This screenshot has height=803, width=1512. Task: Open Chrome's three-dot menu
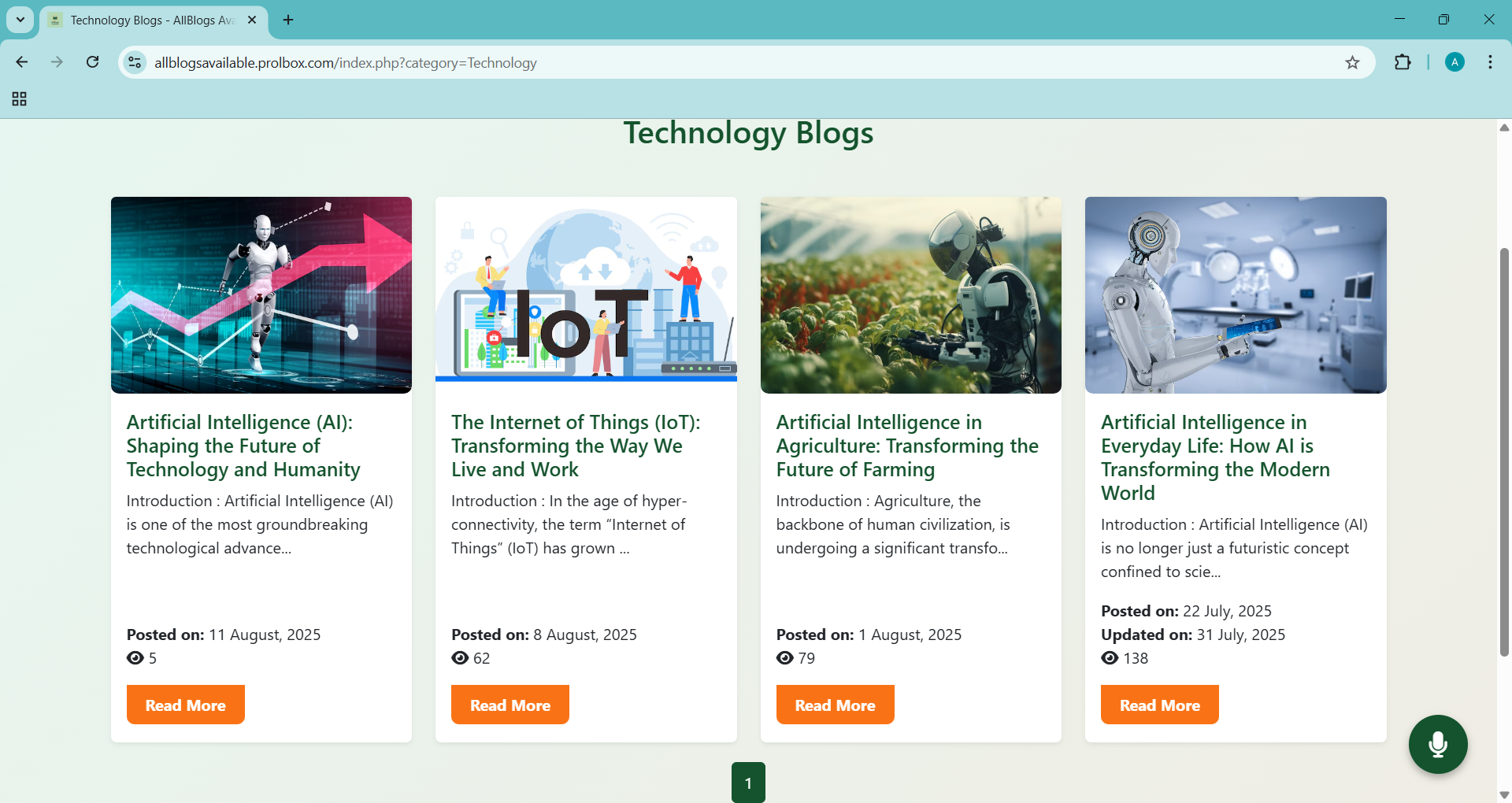1490,63
